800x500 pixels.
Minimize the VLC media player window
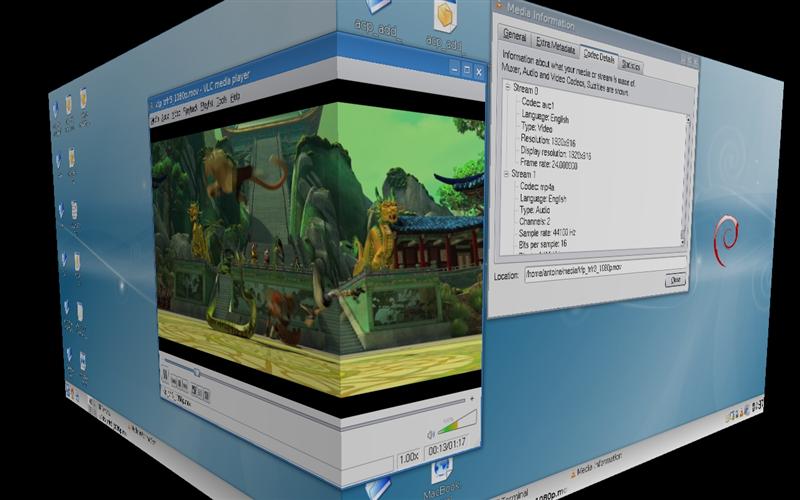455,68
